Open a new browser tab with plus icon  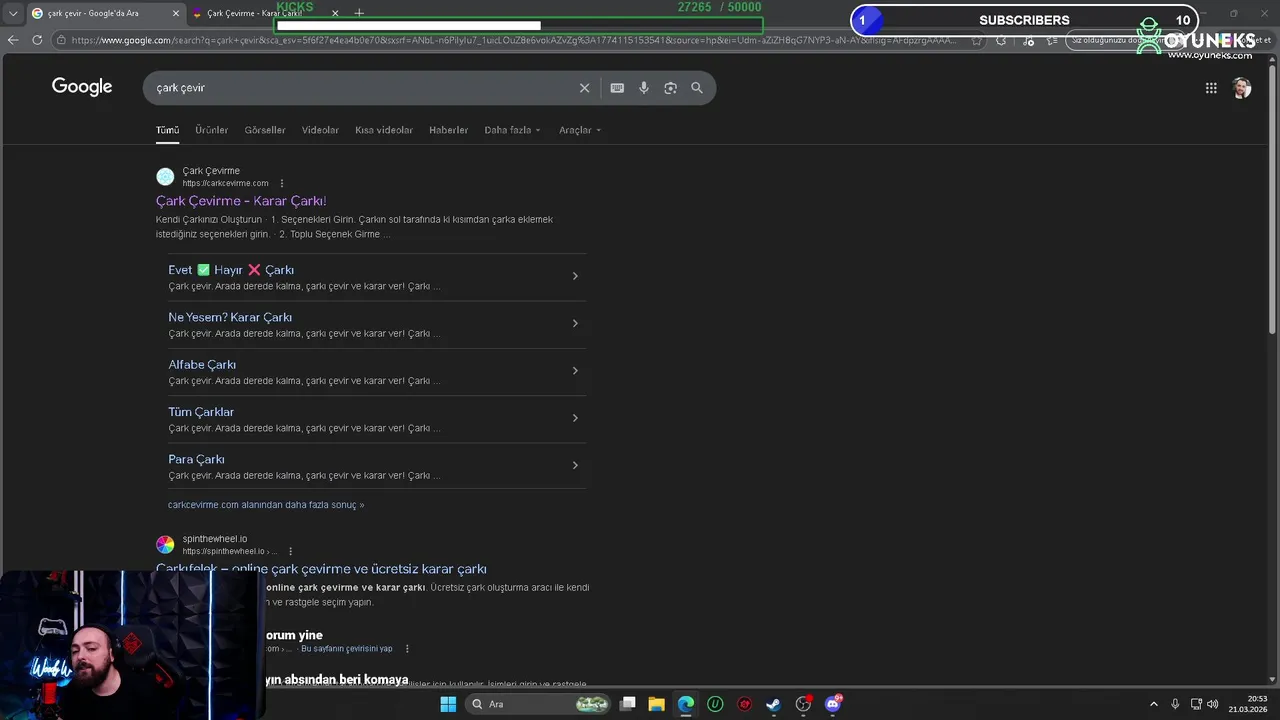click(x=359, y=13)
